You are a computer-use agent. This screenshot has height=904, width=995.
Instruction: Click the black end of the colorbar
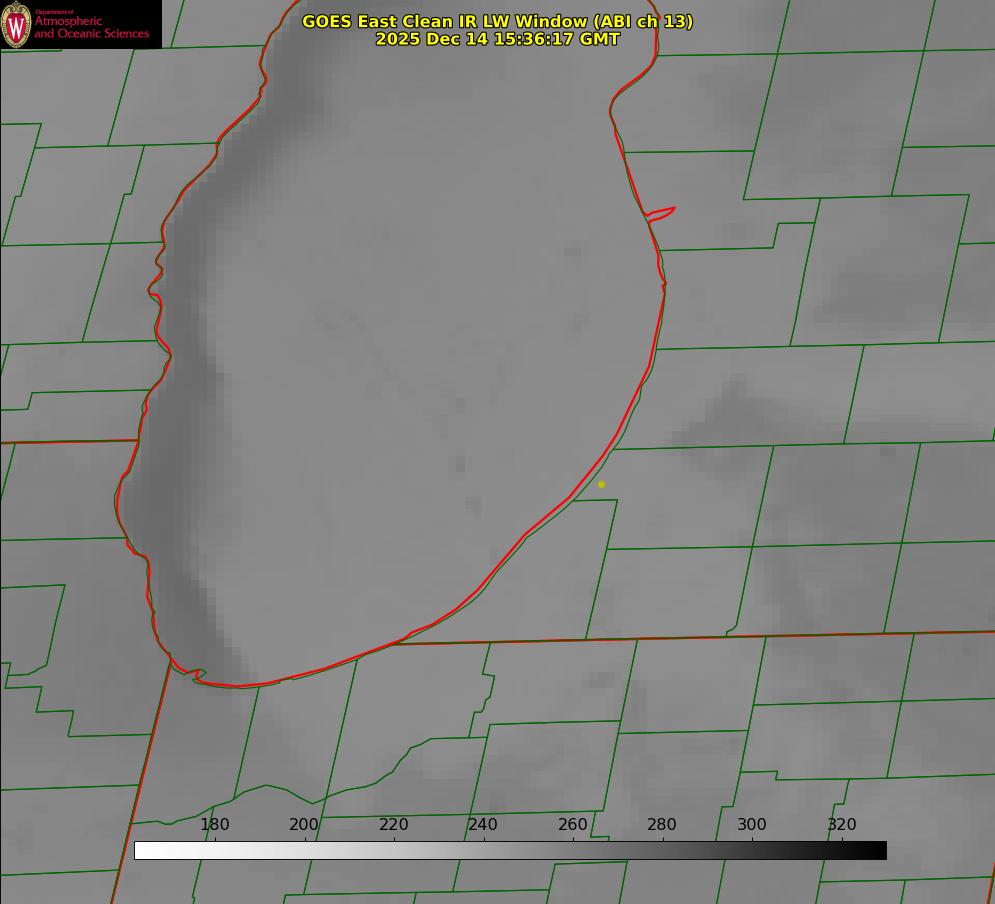(879, 850)
